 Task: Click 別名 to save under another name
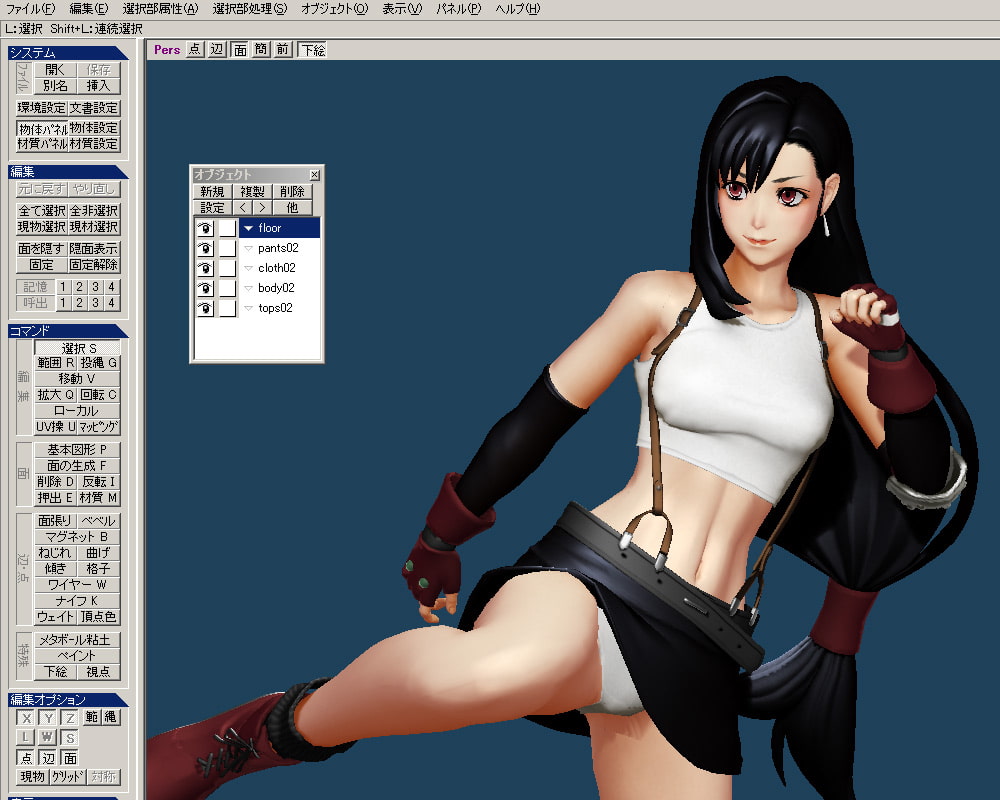pos(55,85)
